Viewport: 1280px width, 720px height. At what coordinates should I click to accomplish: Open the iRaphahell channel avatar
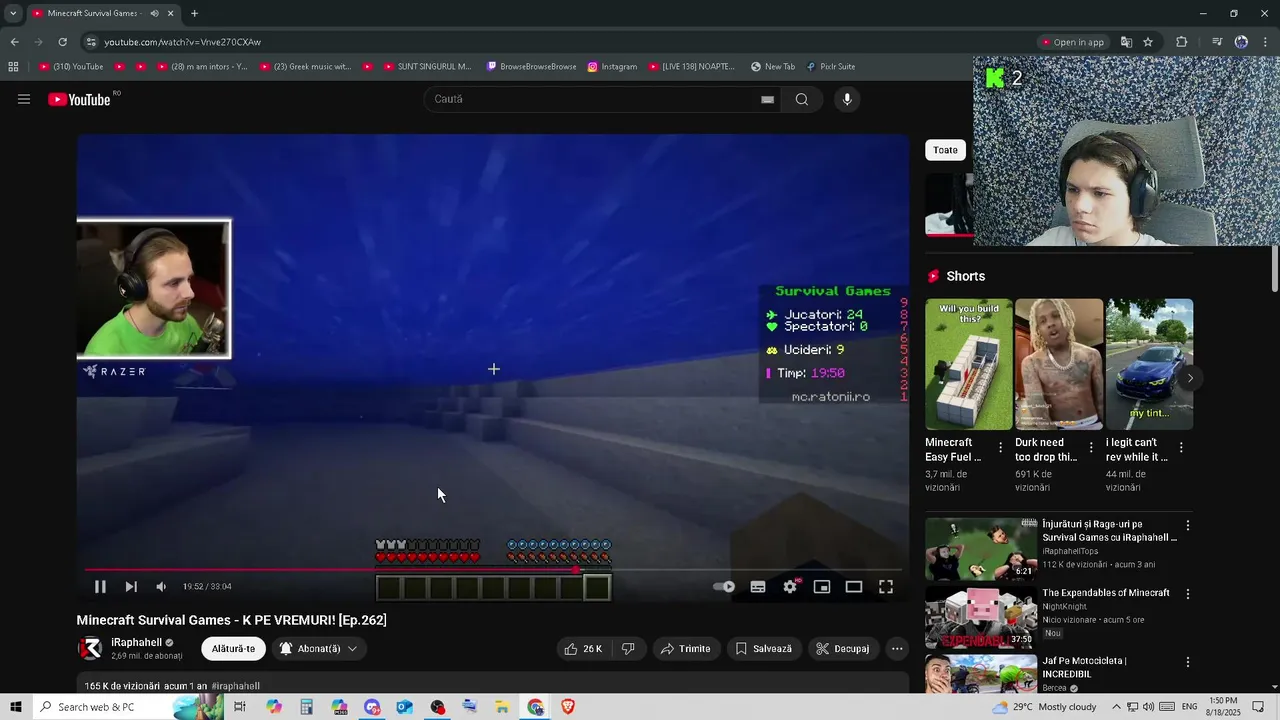point(90,649)
